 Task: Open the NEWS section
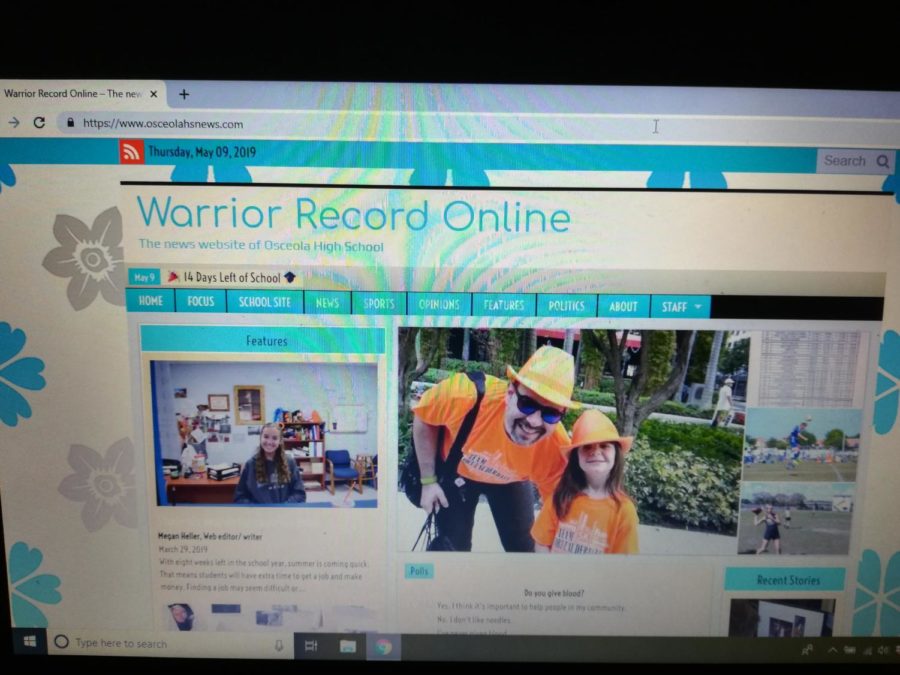point(327,303)
